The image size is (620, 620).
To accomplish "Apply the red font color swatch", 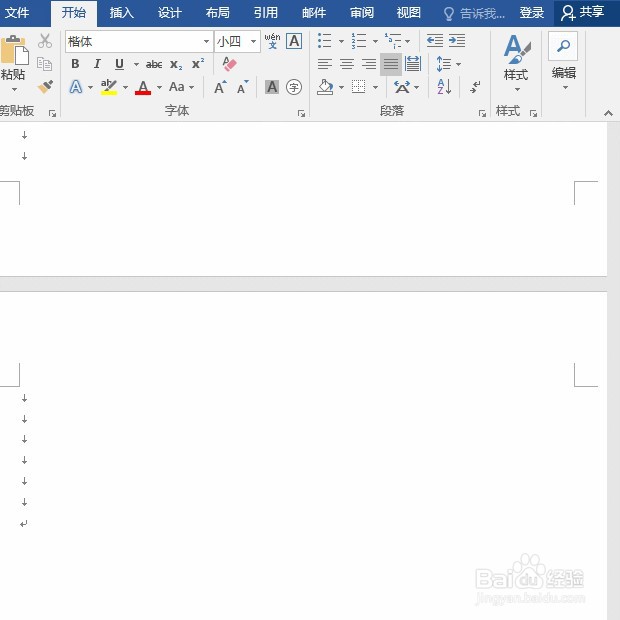I will [x=143, y=87].
